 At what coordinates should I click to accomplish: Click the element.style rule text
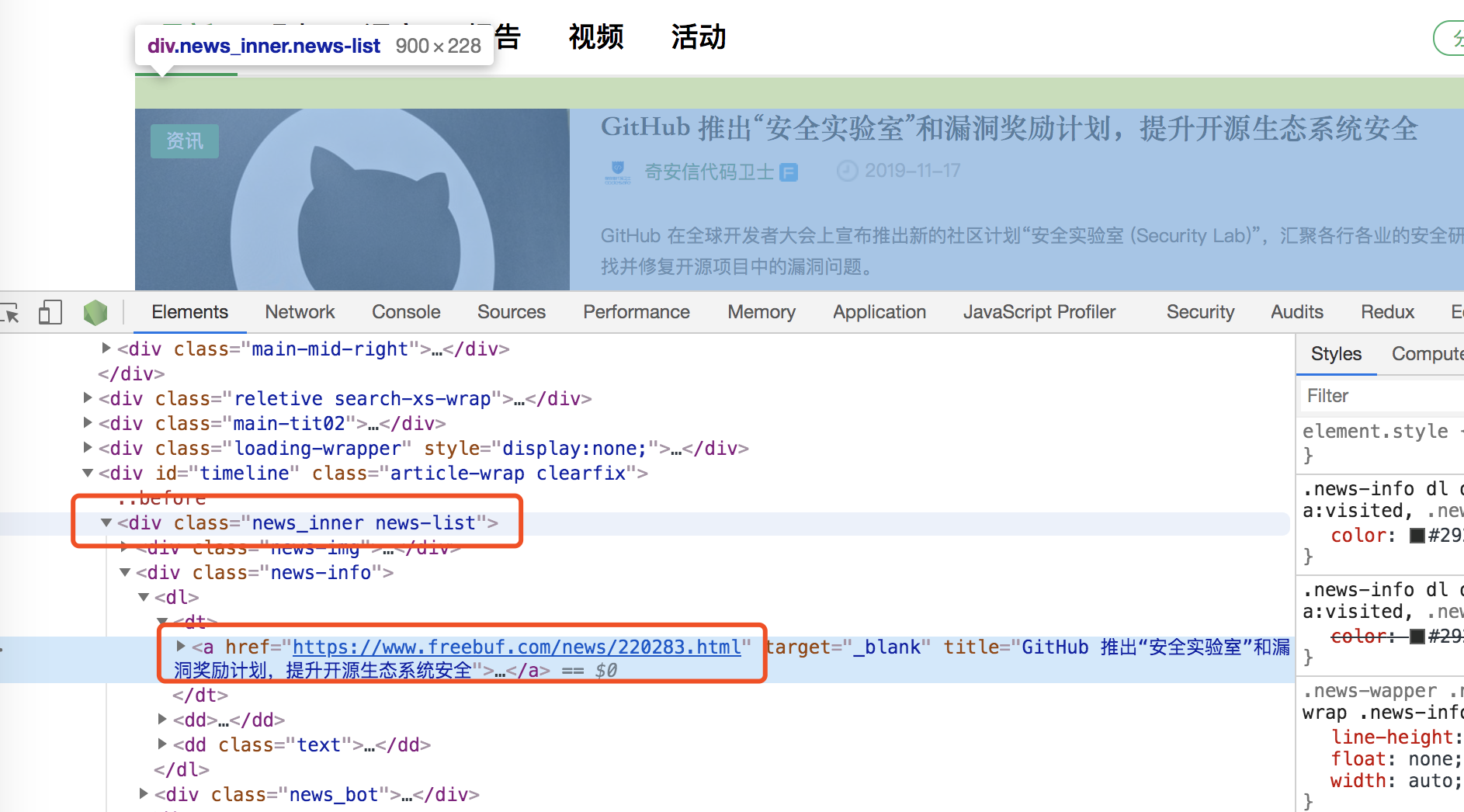click(1375, 431)
